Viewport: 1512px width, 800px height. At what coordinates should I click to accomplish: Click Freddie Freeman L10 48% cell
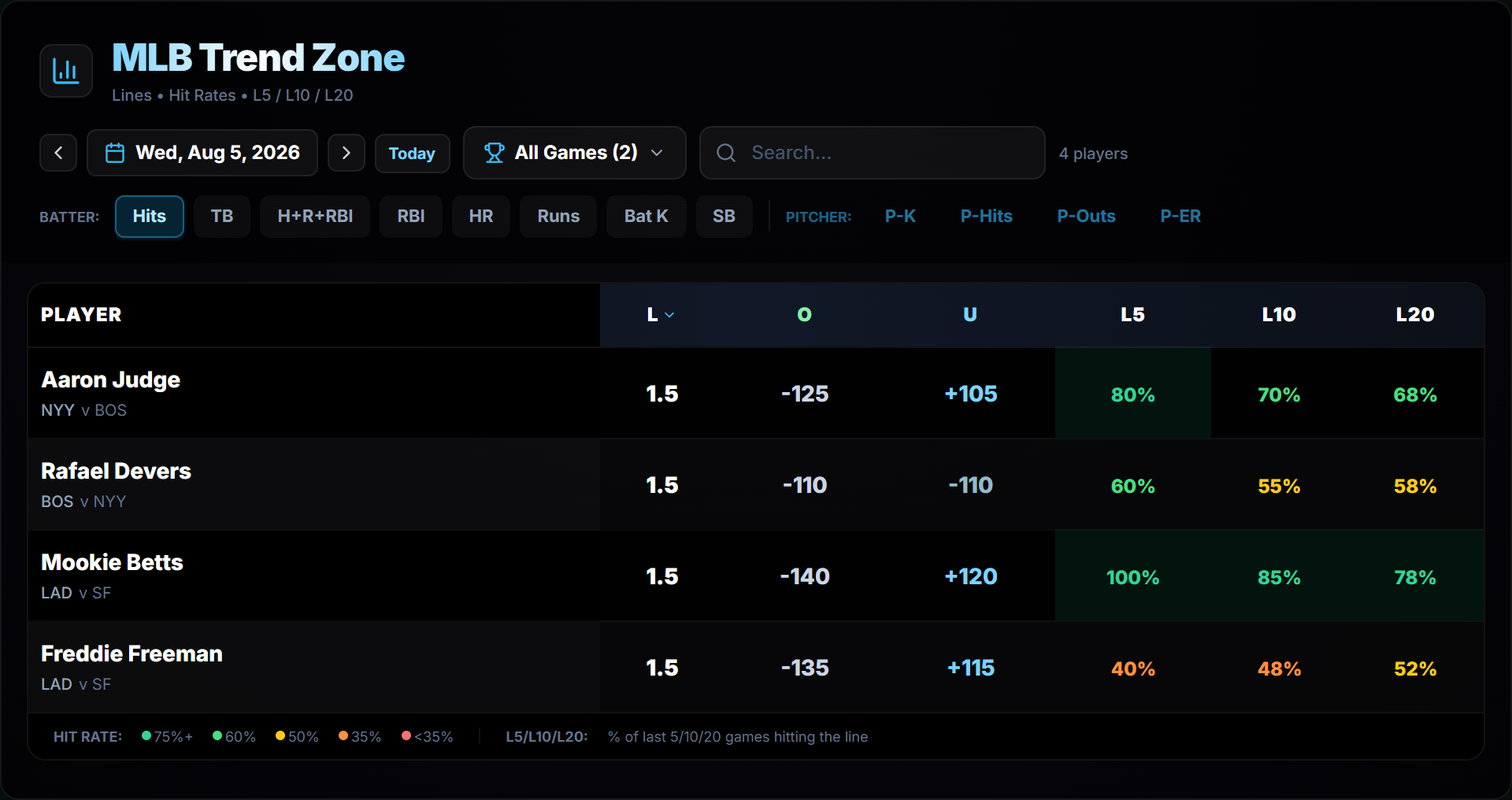click(x=1279, y=667)
